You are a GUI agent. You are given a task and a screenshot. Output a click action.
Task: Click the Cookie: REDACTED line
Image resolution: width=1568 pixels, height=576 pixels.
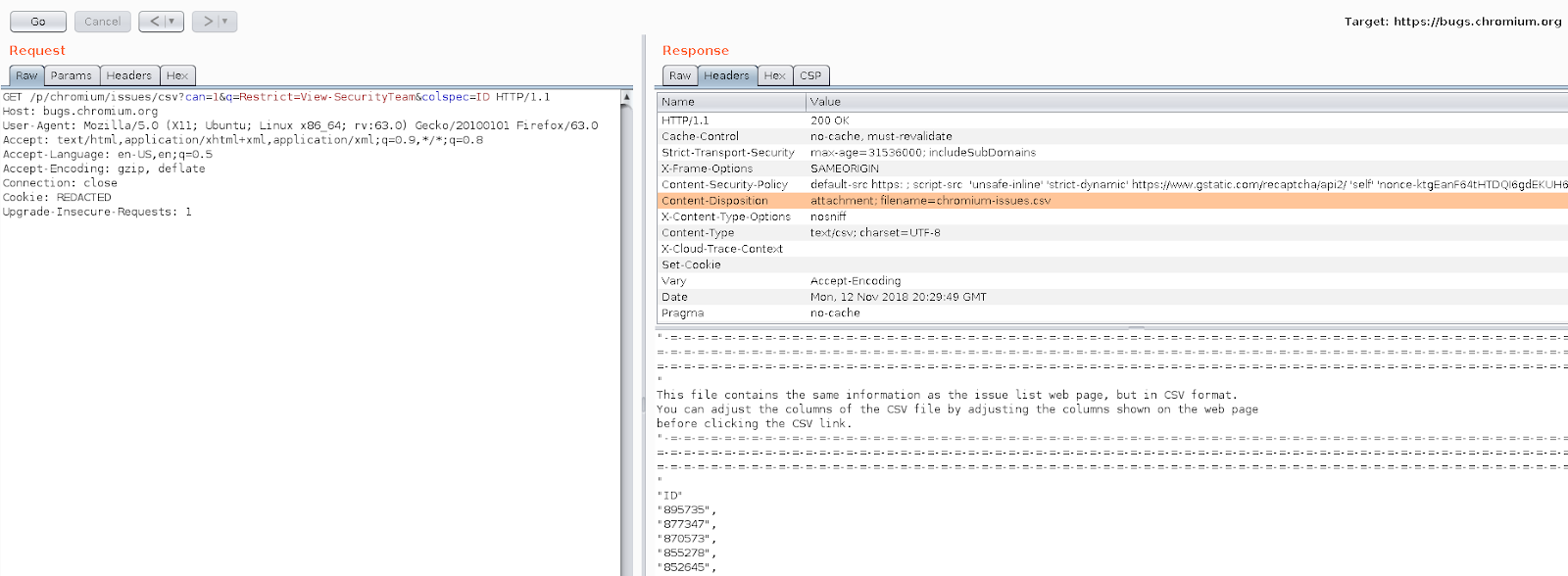(57, 197)
